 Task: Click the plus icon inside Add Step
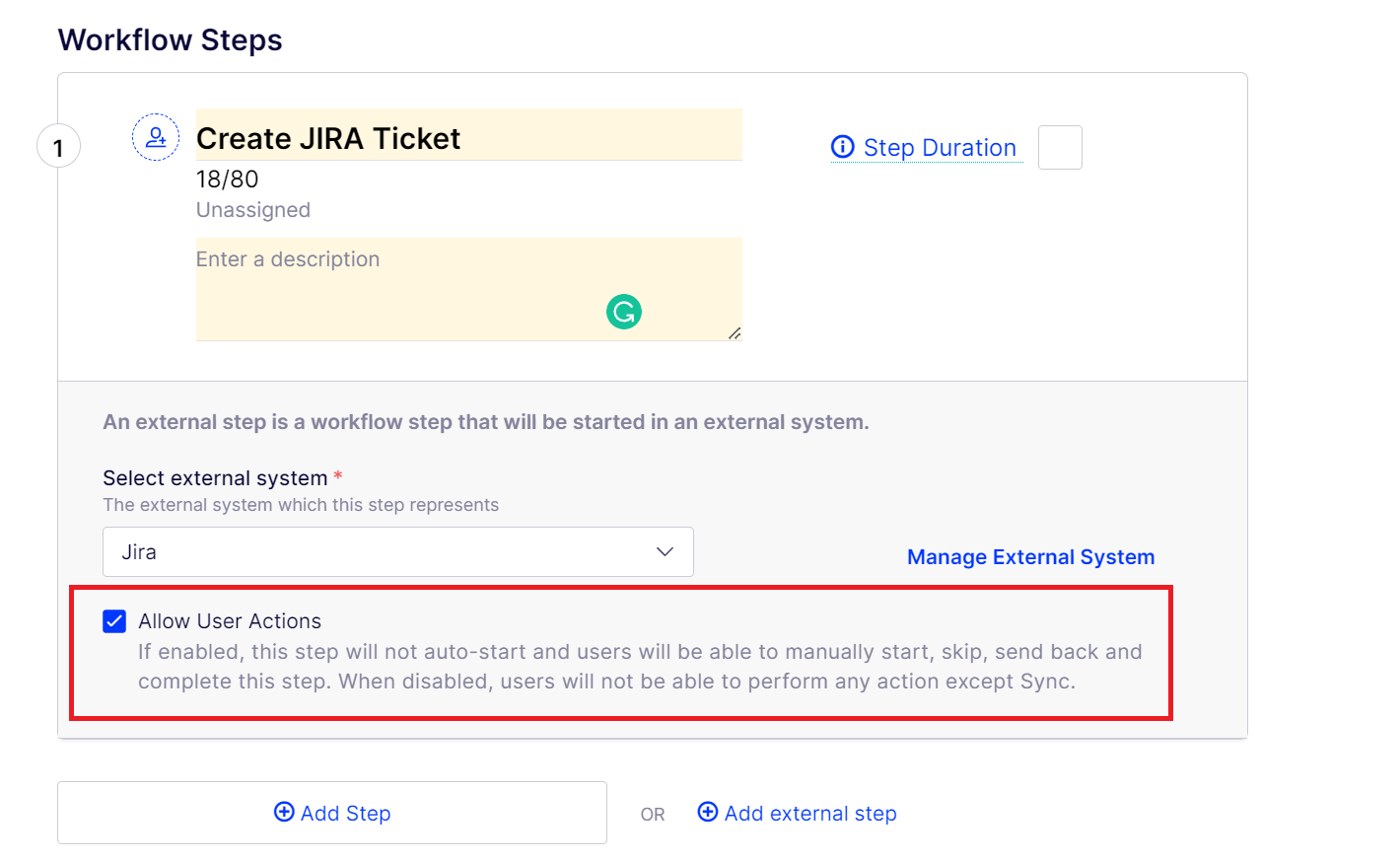284,812
